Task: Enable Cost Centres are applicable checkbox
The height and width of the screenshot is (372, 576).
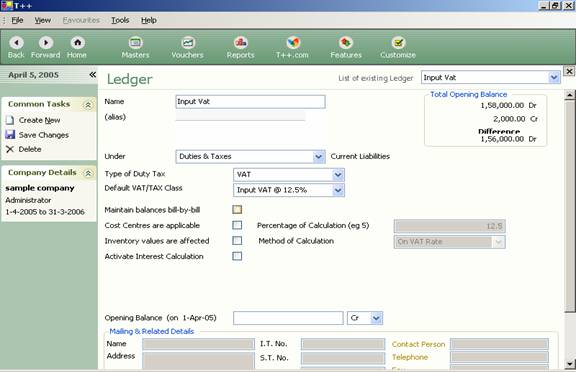Action: click(237, 225)
